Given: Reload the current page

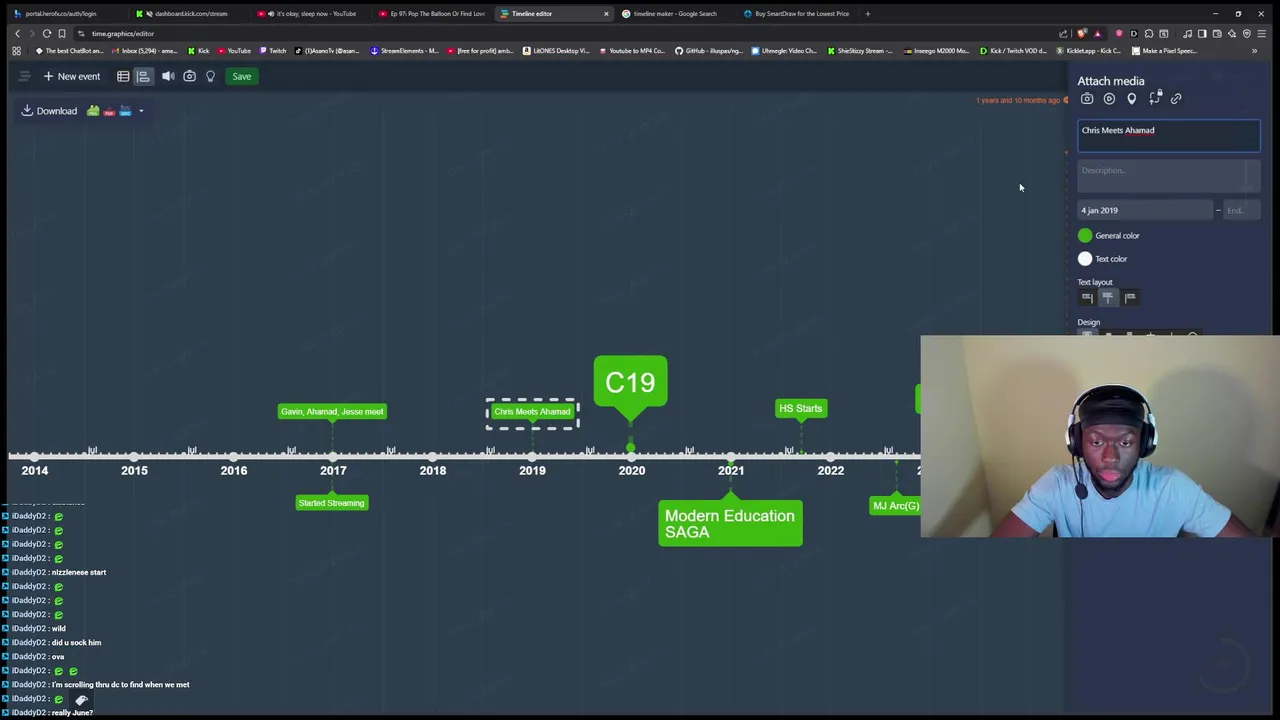Looking at the screenshot, I should tap(46, 34).
